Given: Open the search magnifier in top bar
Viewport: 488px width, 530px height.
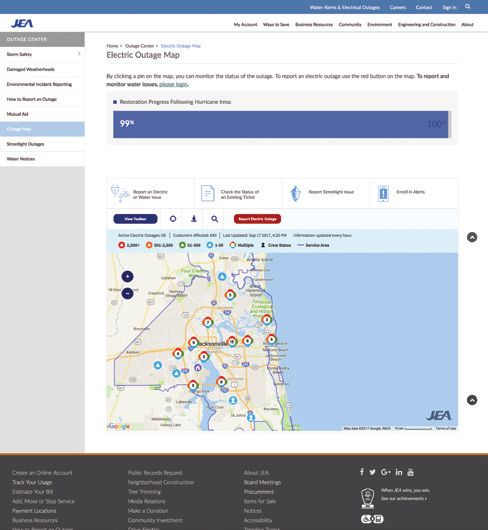Looking at the screenshot, I should tap(467, 6).
